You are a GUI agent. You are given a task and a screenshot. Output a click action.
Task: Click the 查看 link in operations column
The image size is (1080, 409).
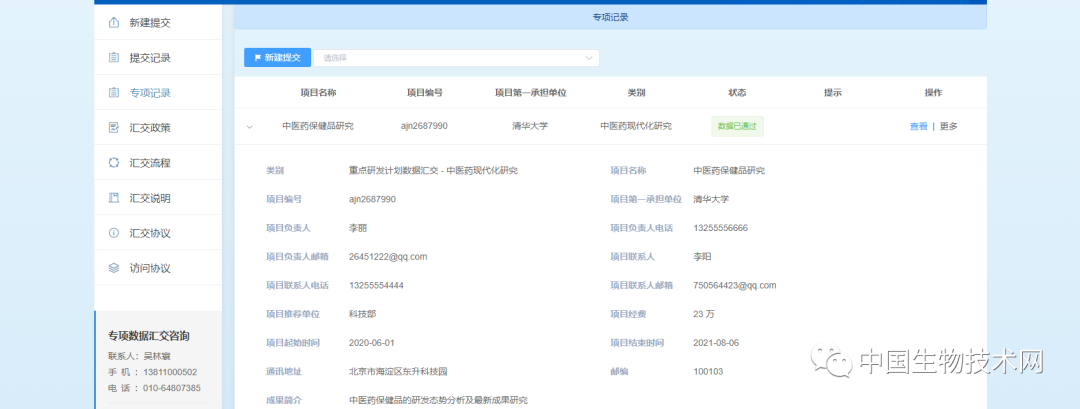[x=918, y=126]
